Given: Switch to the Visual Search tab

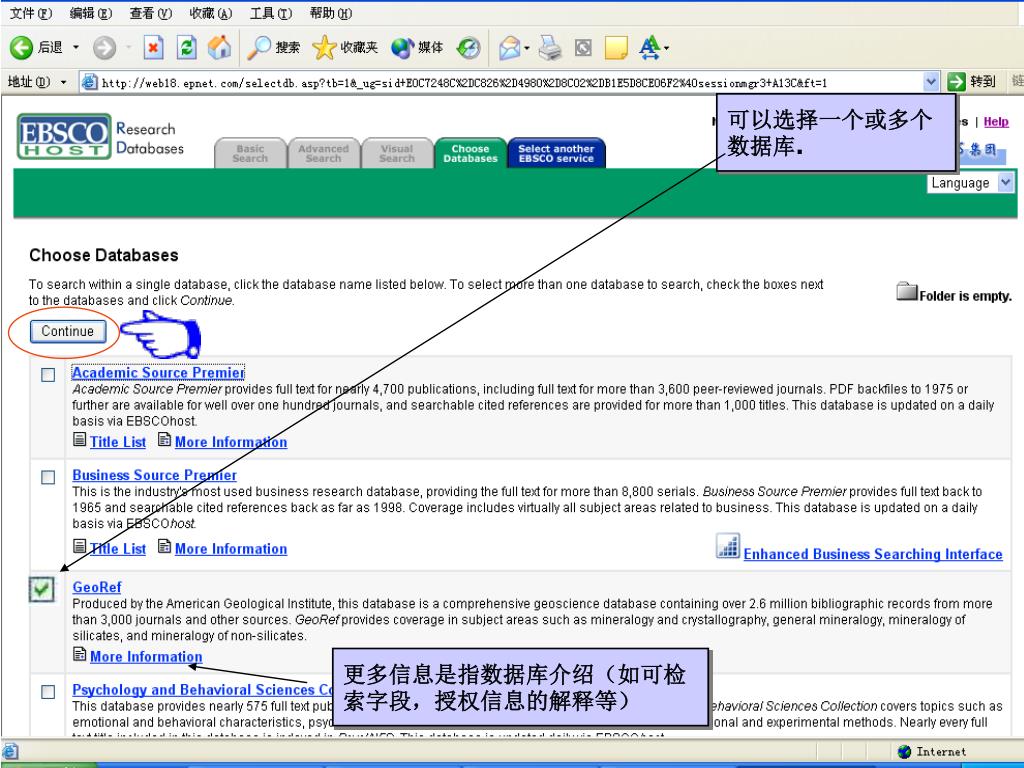Looking at the screenshot, I should [396, 153].
